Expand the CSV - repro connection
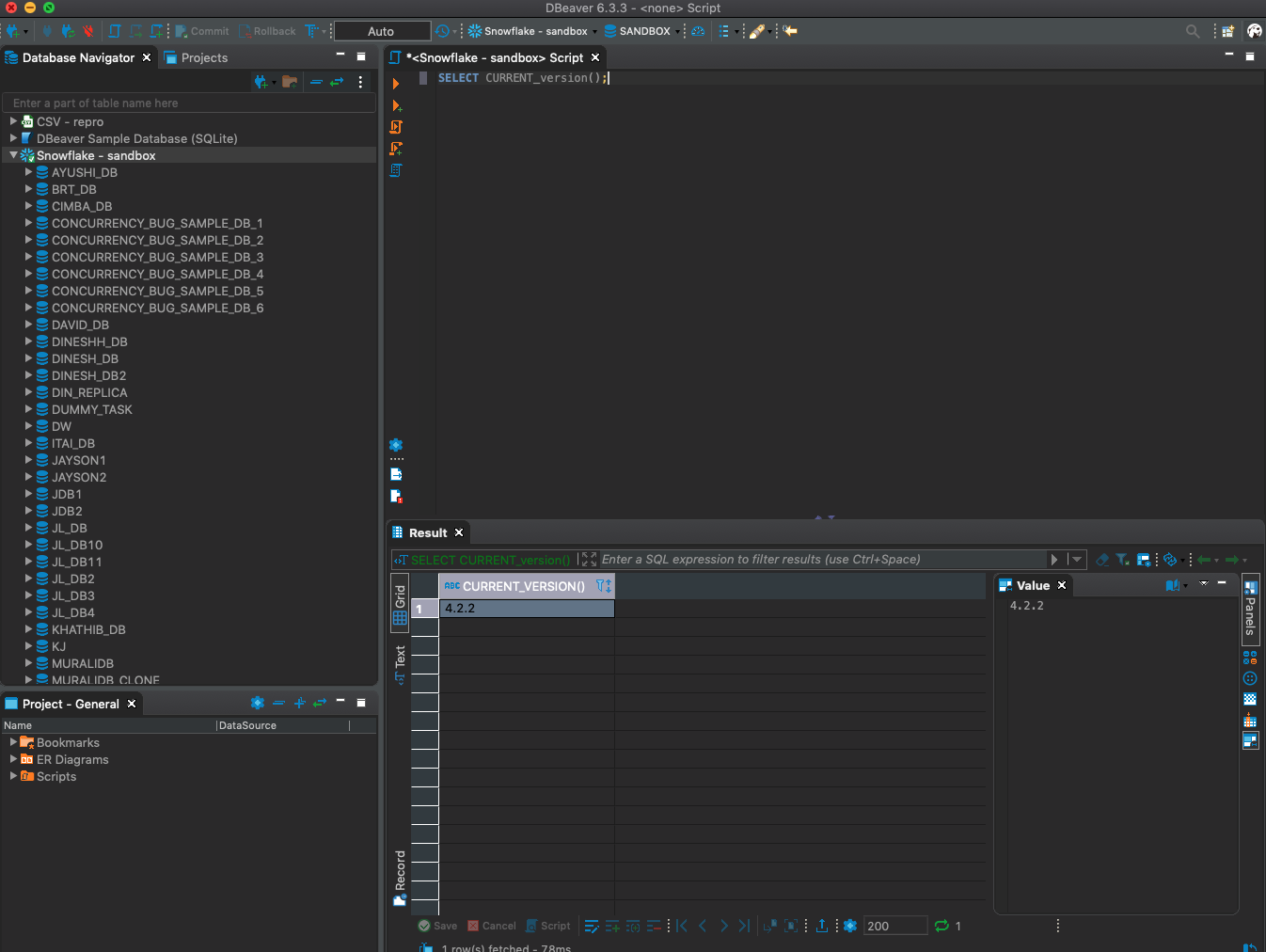The width and height of the screenshot is (1266, 952). 13,121
